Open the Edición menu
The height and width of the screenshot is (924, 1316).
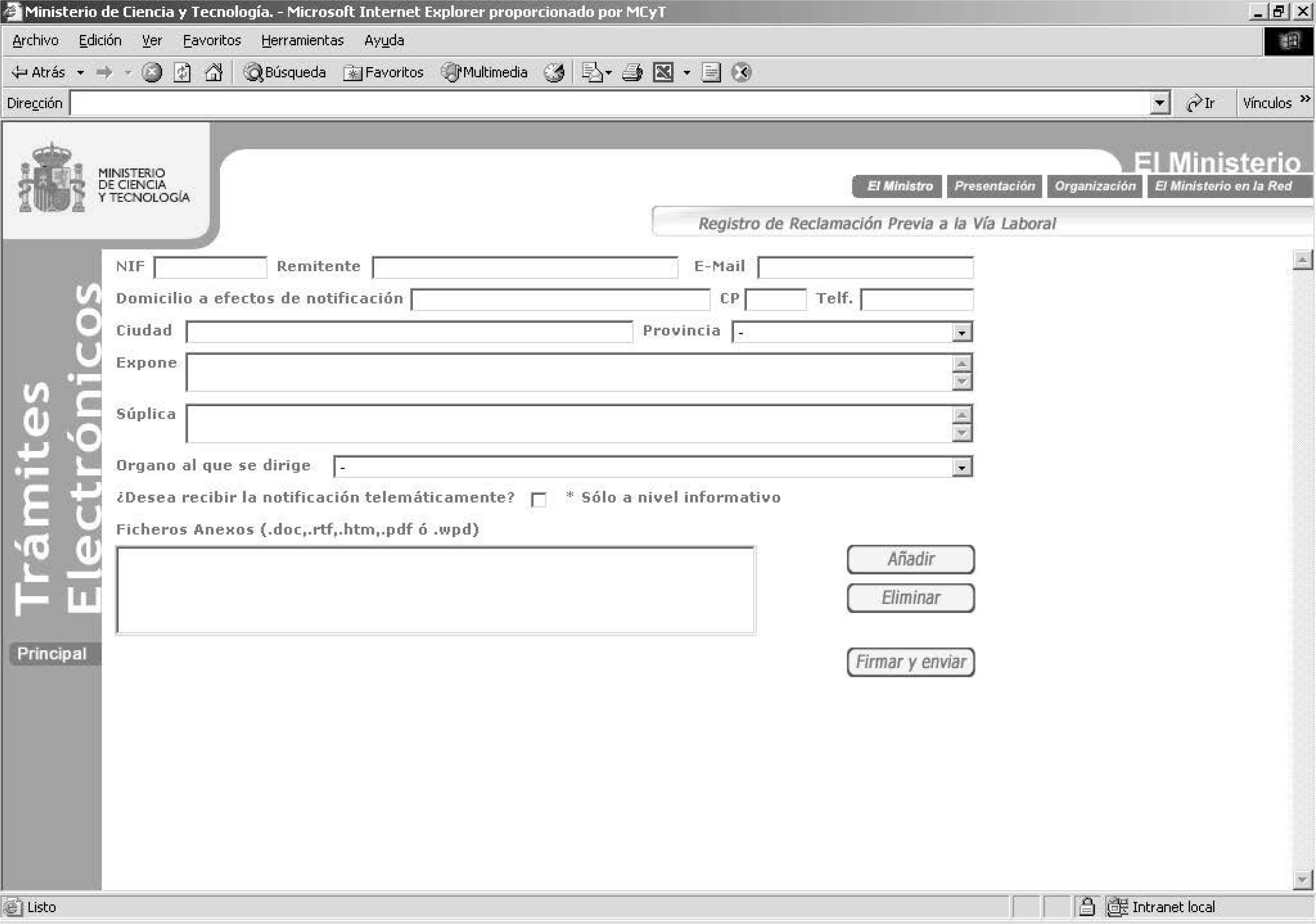coord(100,41)
